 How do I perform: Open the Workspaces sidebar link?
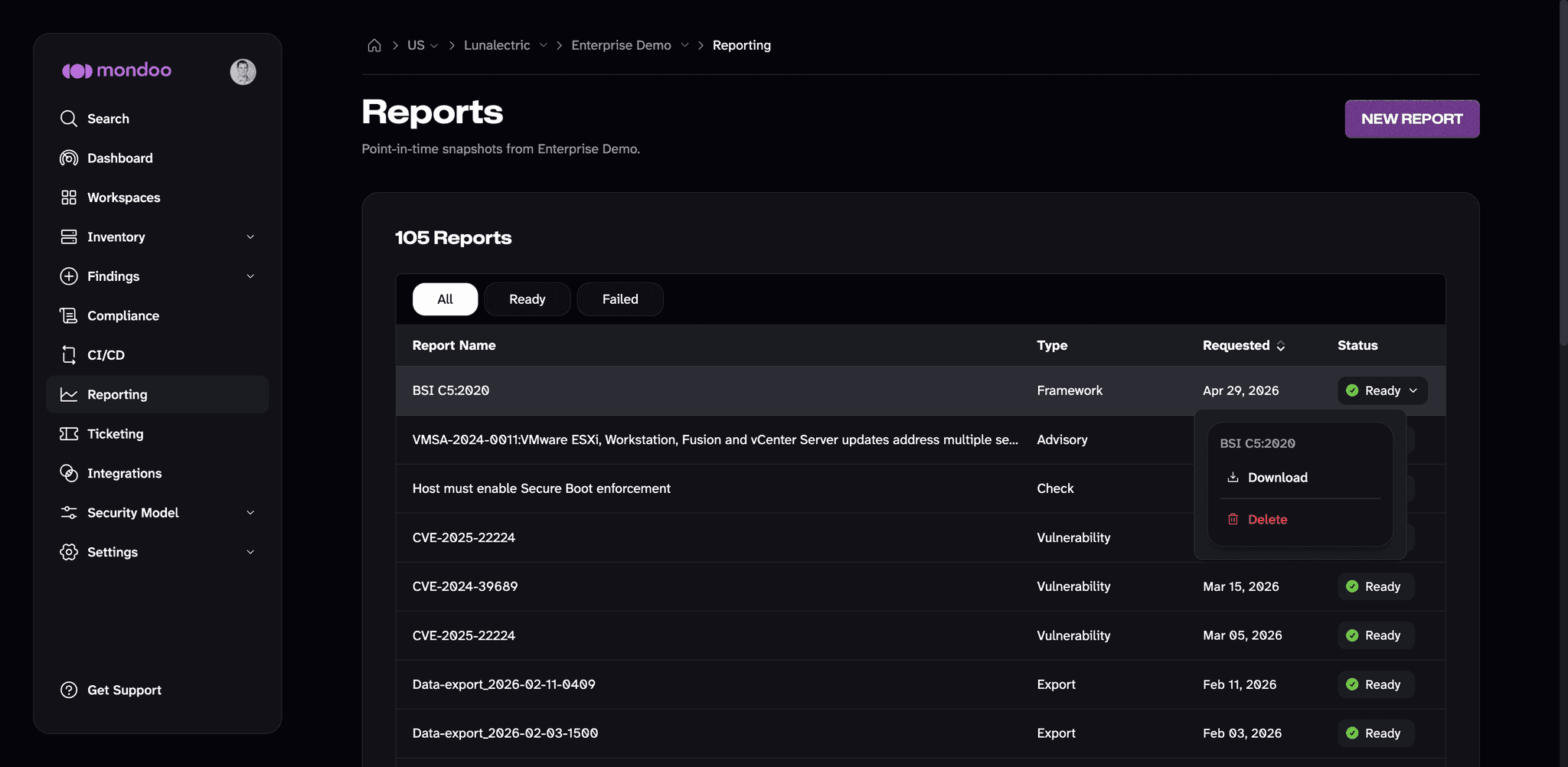[x=157, y=197]
